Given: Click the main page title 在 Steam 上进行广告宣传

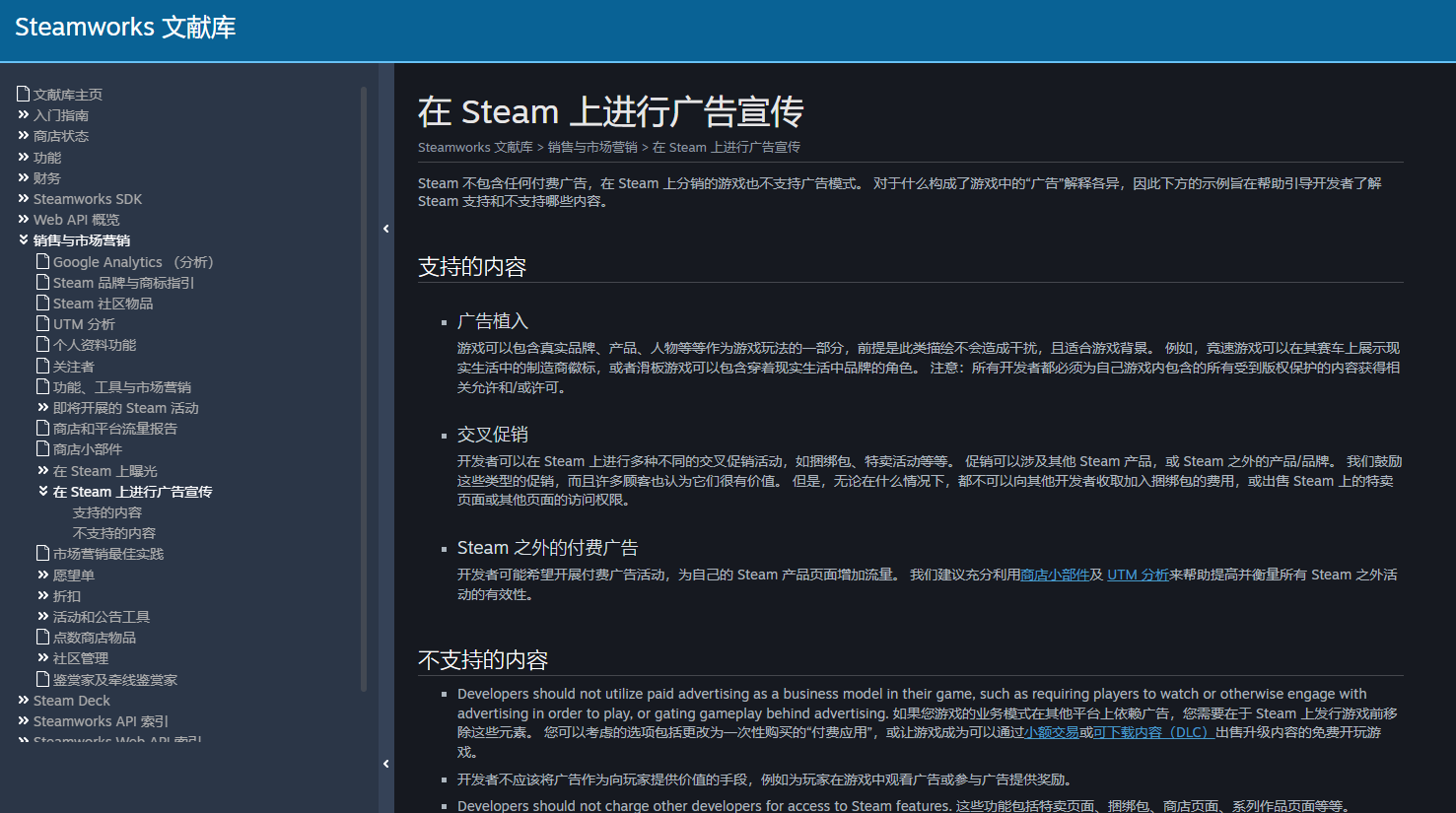Looking at the screenshot, I should click(610, 111).
